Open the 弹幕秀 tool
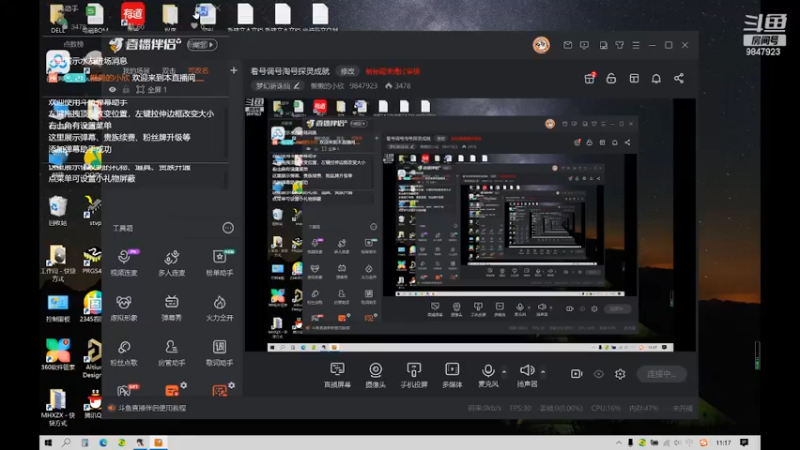Viewport: 800px width, 450px height. [x=171, y=308]
